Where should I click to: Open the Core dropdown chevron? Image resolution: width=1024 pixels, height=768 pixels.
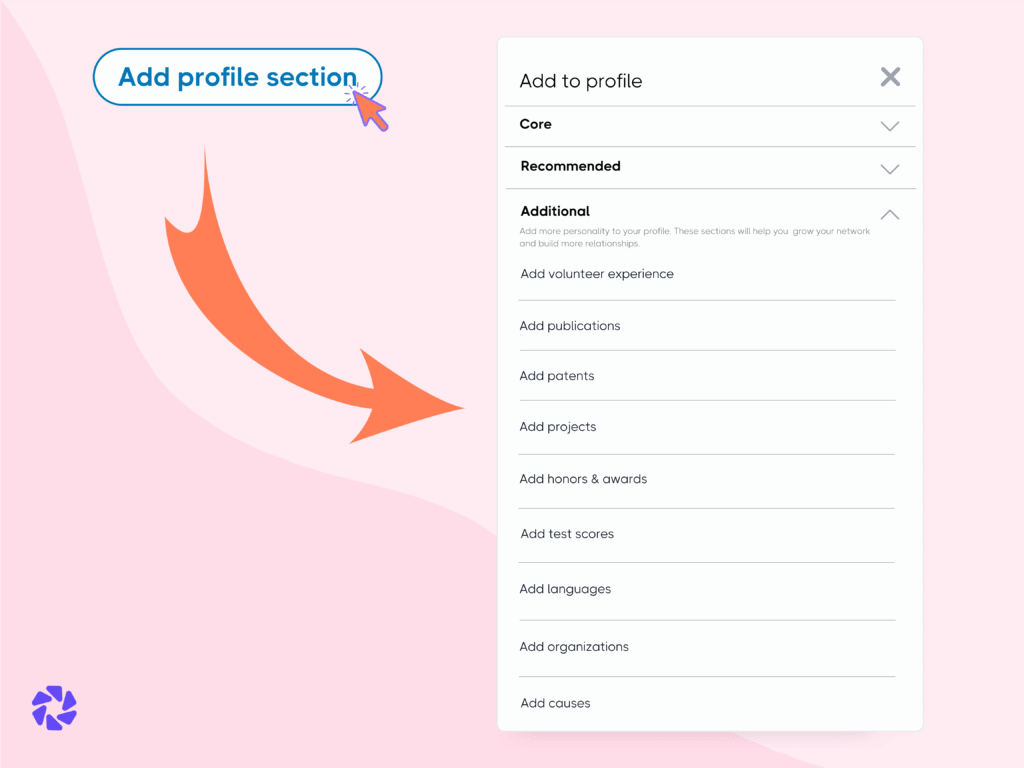tap(889, 125)
